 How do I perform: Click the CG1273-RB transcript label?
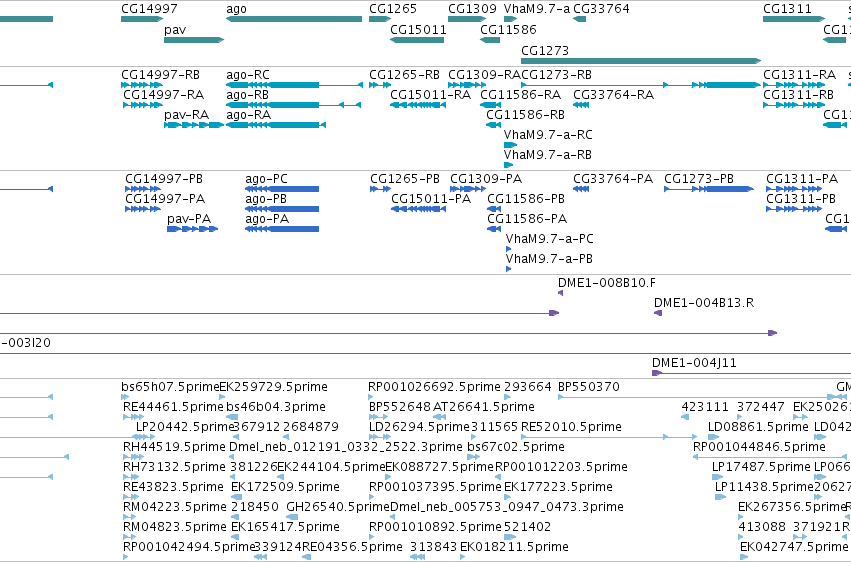pos(556,74)
